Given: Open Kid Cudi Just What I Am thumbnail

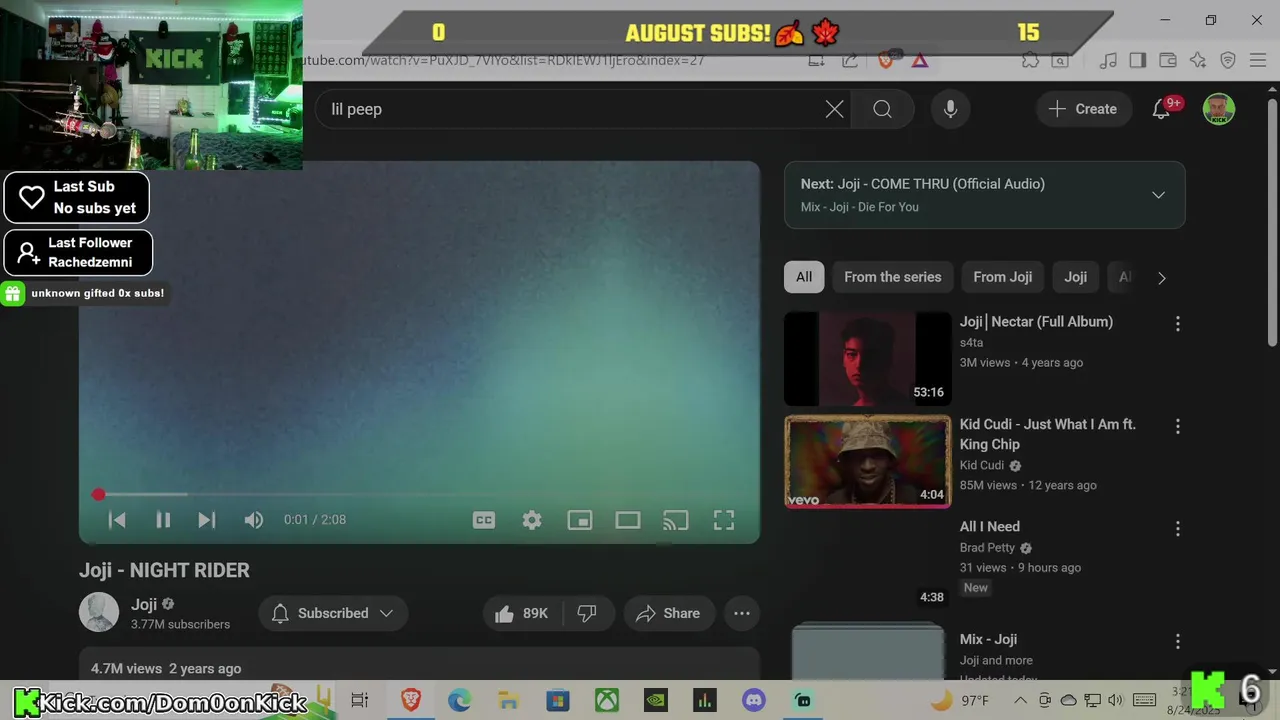Looking at the screenshot, I should tap(867, 461).
